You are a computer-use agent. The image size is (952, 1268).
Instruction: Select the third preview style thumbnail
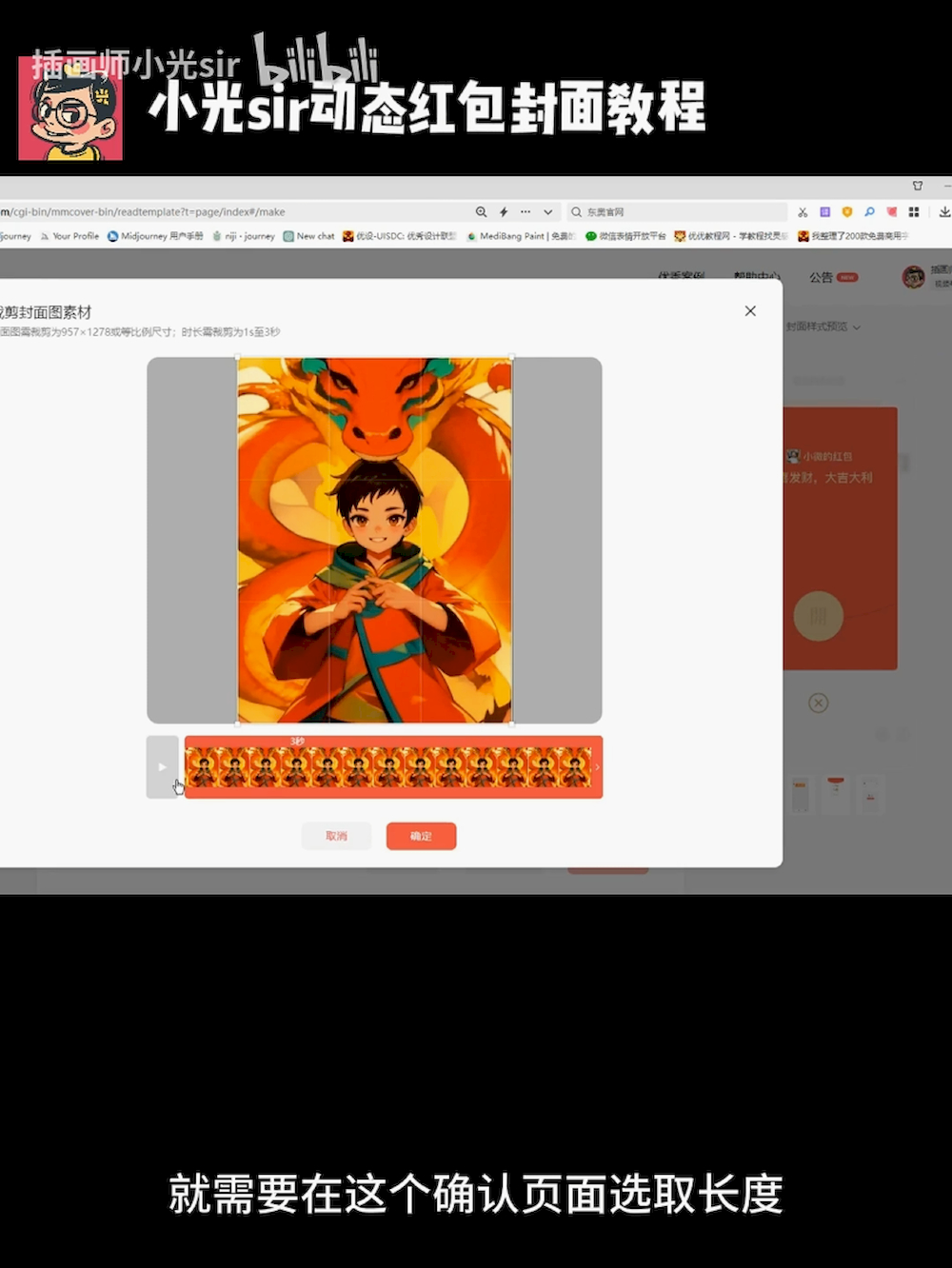pos(870,794)
